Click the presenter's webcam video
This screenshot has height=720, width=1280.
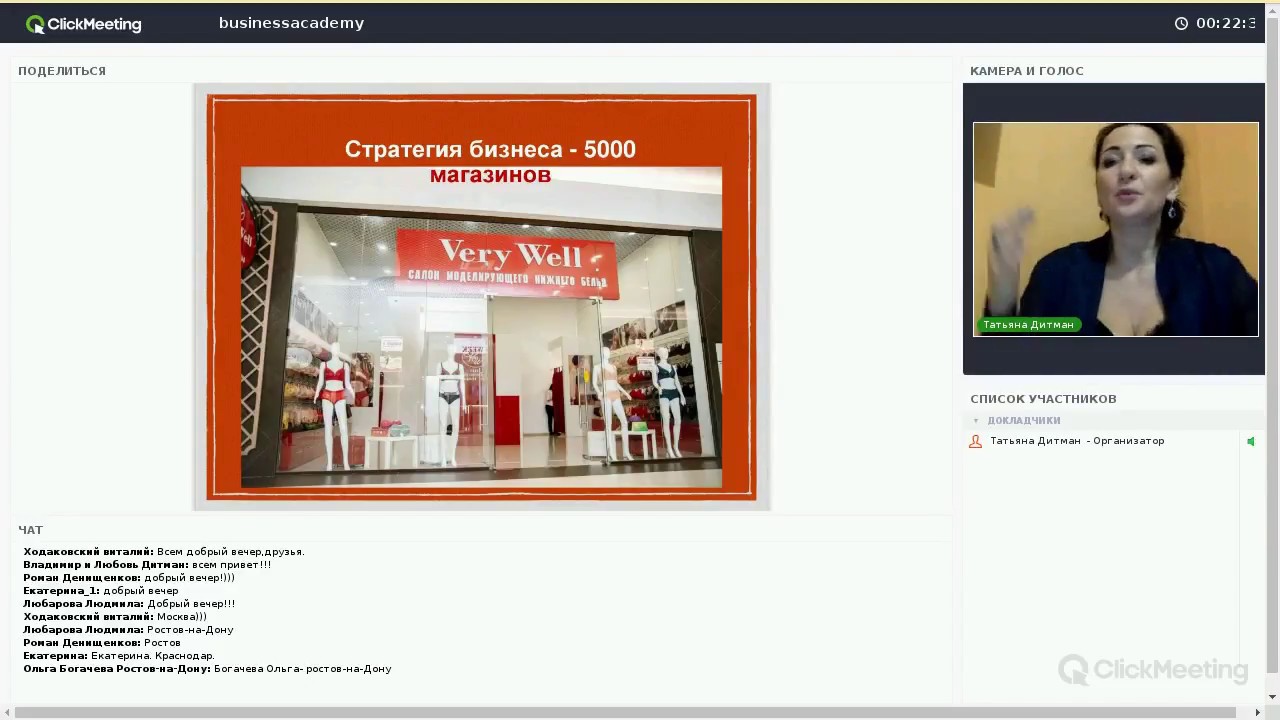[x=1116, y=229]
